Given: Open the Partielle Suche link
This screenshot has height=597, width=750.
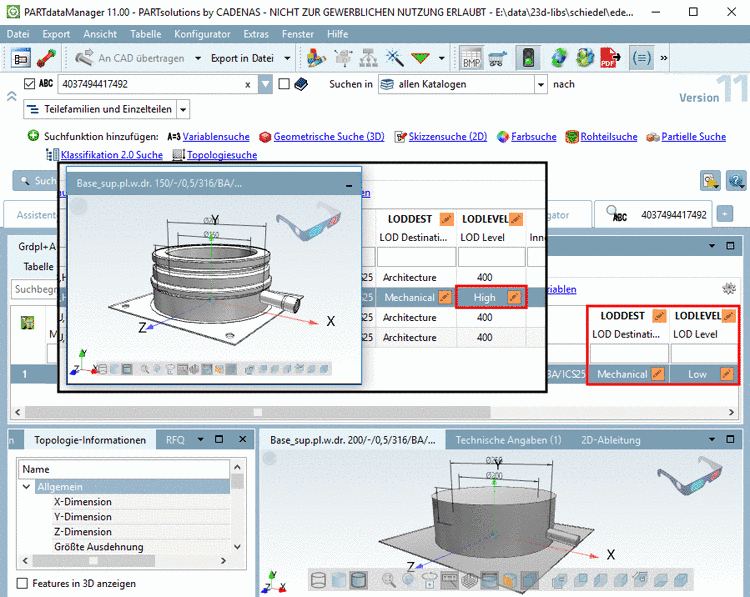Looking at the screenshot, I should point(694,137).
